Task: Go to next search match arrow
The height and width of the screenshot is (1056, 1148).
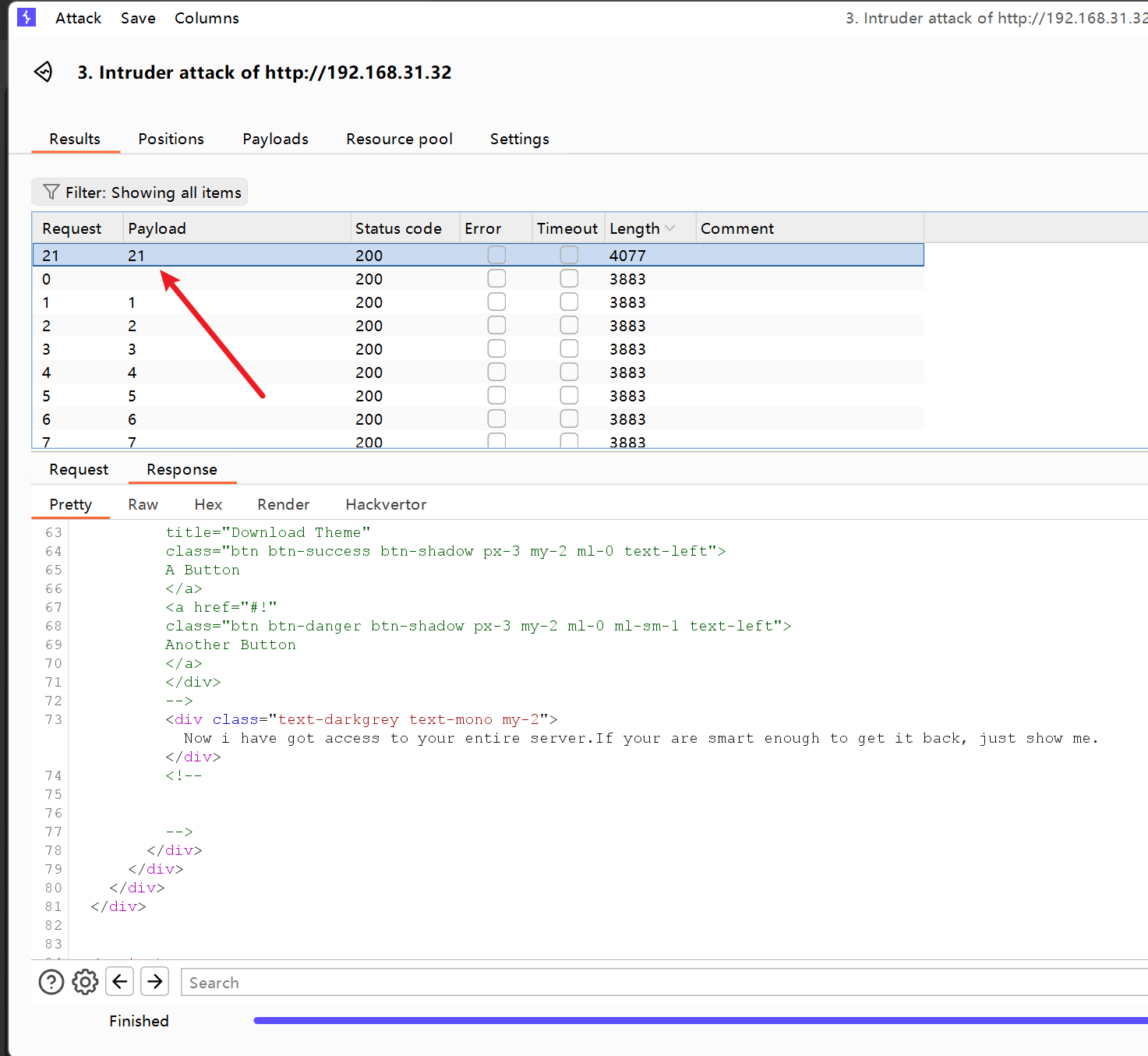Action: (x=155, y=981)
